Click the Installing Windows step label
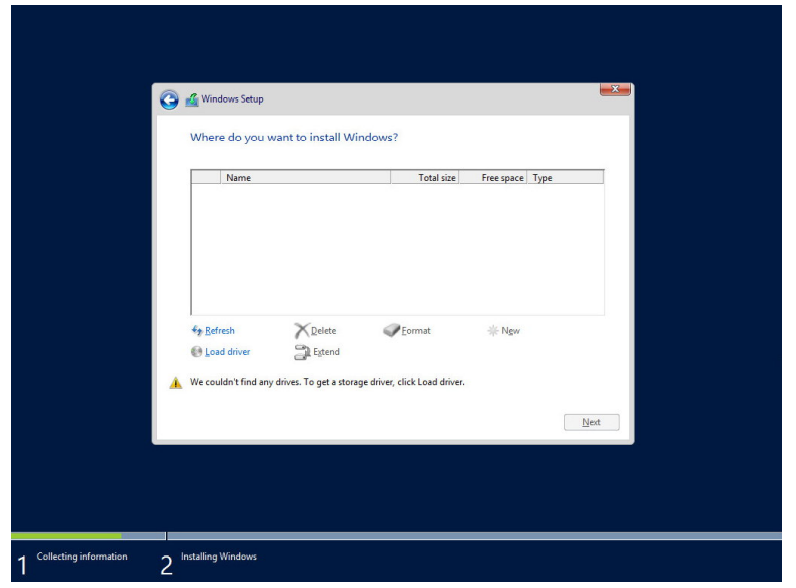796x588 pixels. [219, 557]
